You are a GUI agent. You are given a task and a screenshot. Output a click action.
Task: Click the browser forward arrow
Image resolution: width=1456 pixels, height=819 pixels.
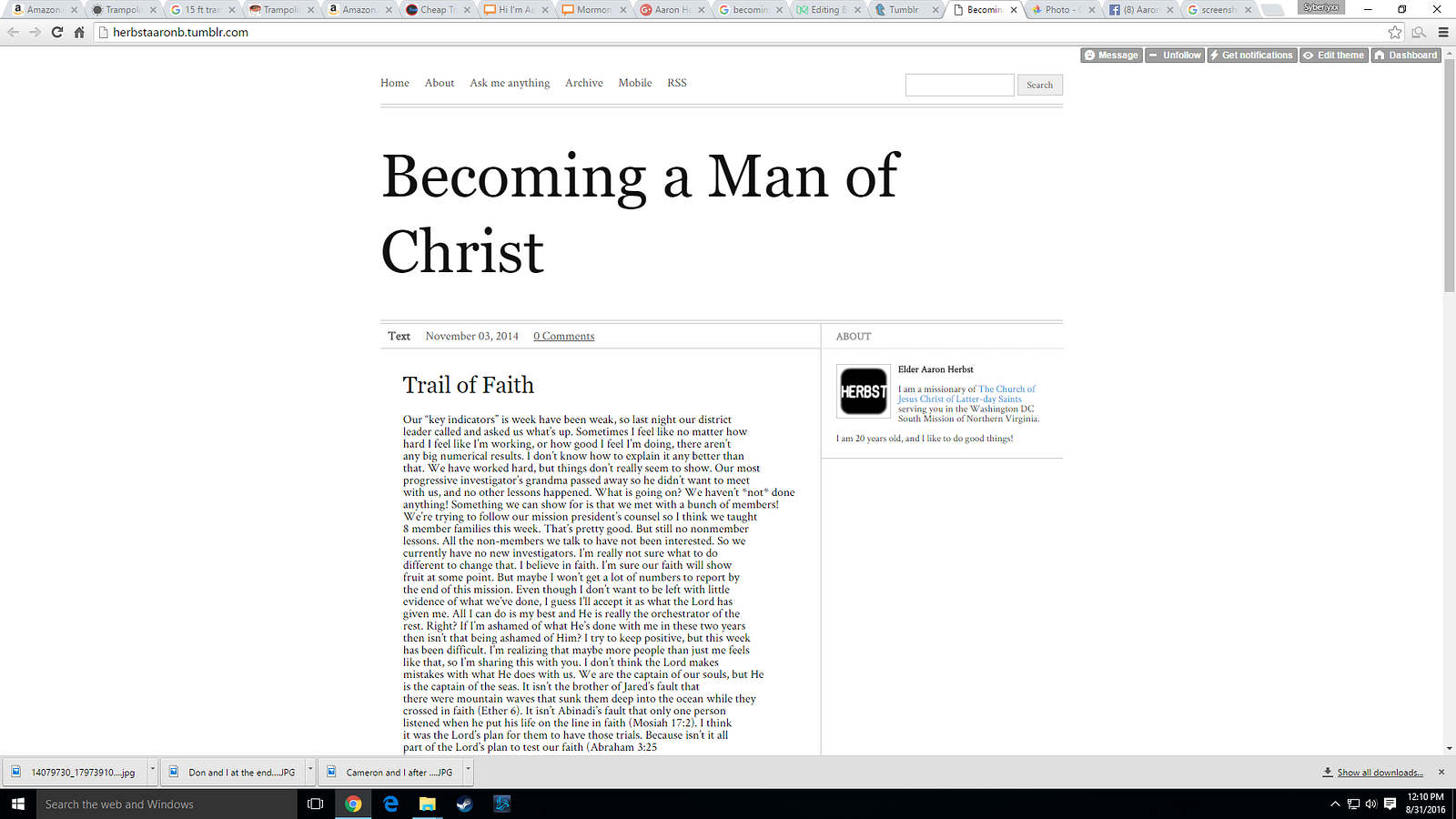pyautogui.click(x=35, y=32)
